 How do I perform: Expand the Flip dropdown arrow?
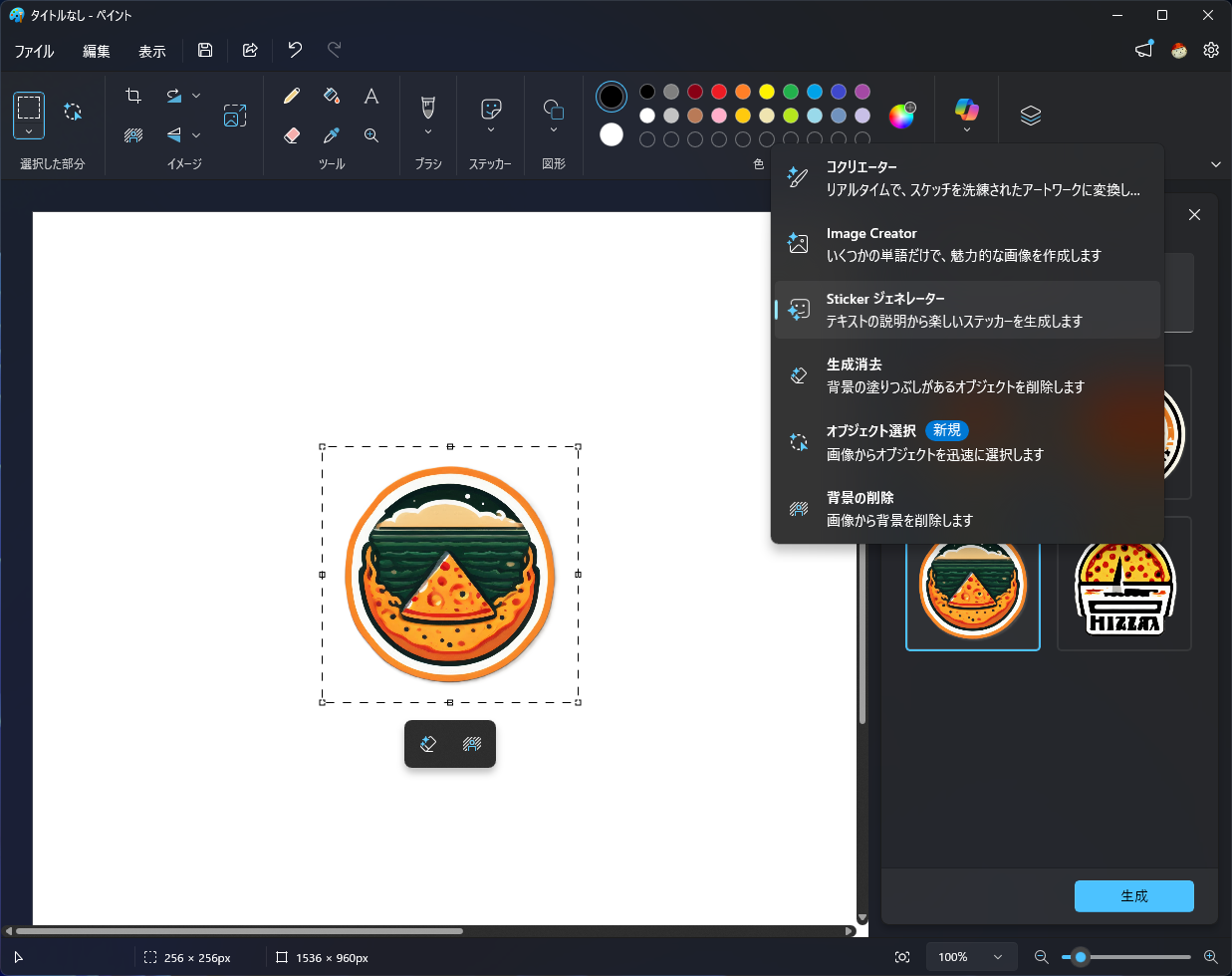(196, 134)
